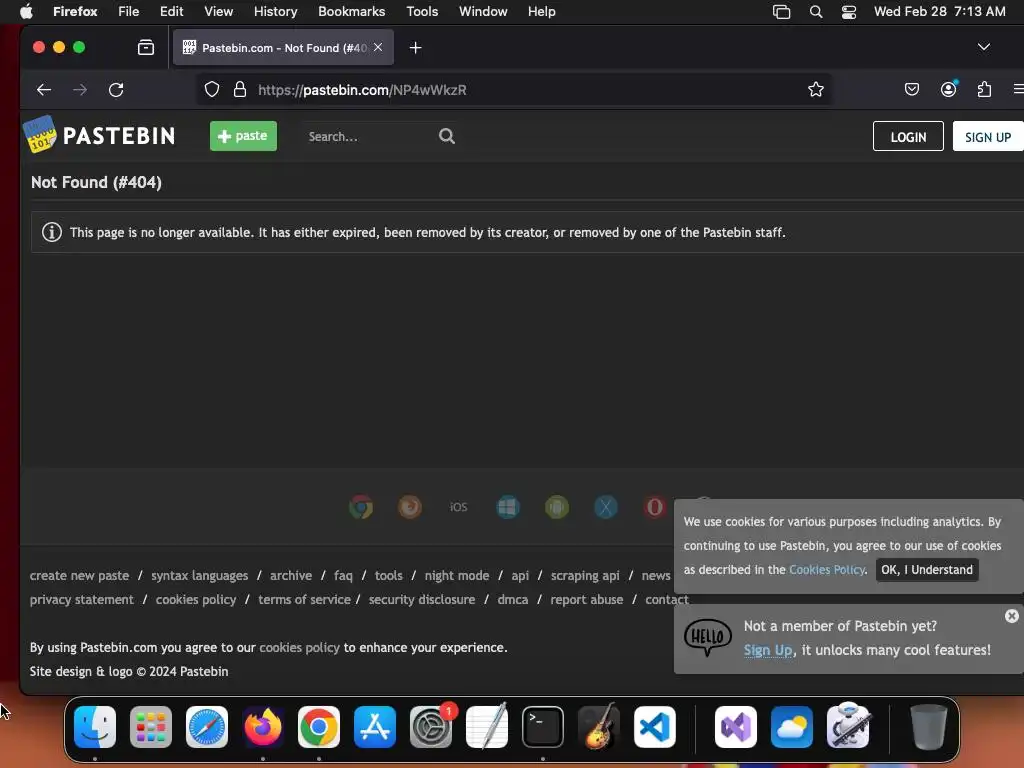
Task: Open the faq footer link
Action: pos(343,575)
